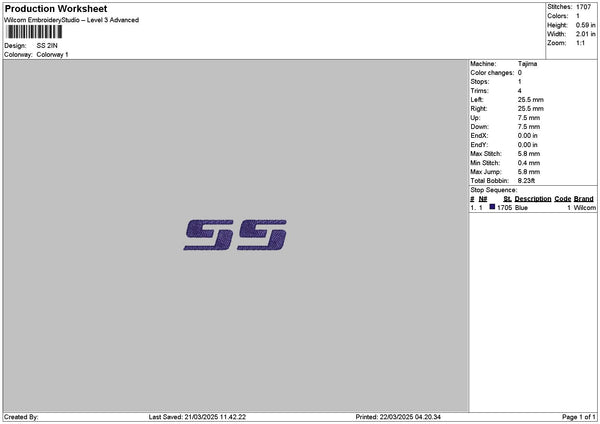Click the design name 'SS 2IN'
This screenshot has width=600, height=424.
pyautogui.click(x=47, y=46)
